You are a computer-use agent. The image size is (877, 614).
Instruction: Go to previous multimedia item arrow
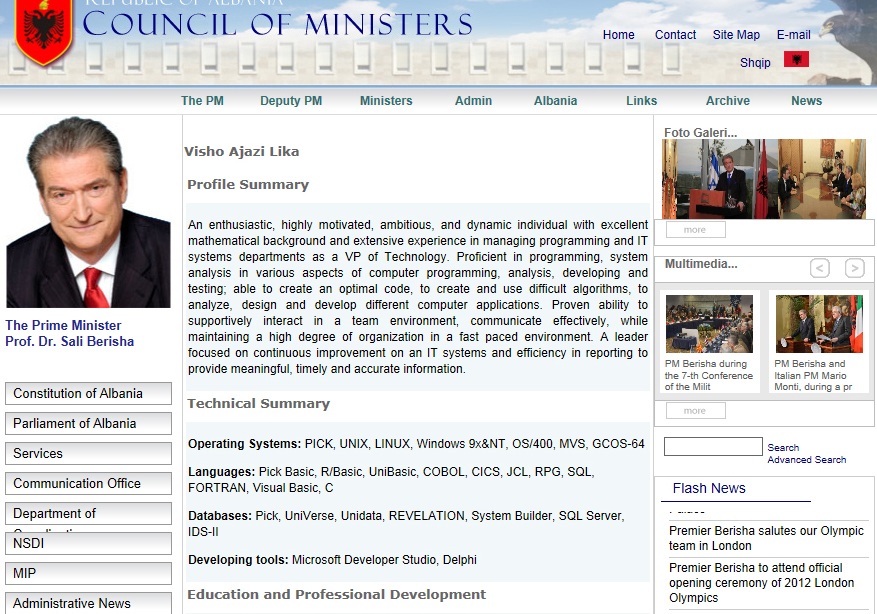tap(820, 268)
